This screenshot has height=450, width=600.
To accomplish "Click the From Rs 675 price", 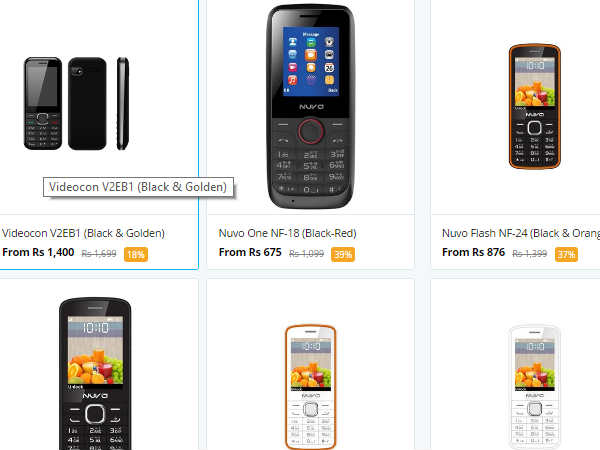I will (250, 253).
